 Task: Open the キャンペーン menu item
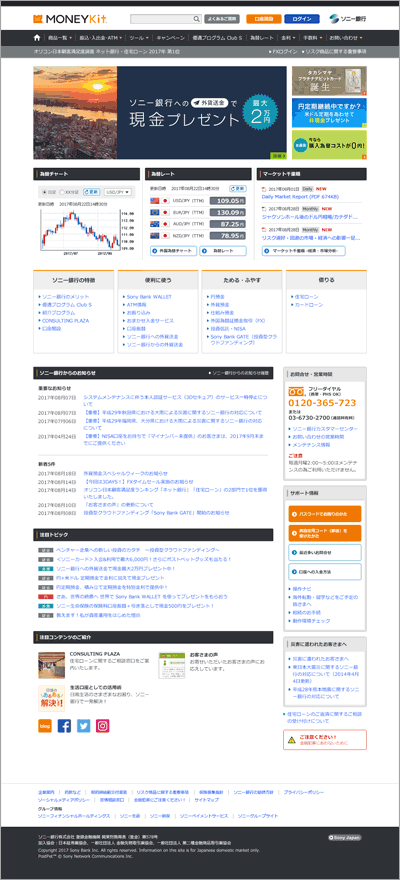(171, 38)
